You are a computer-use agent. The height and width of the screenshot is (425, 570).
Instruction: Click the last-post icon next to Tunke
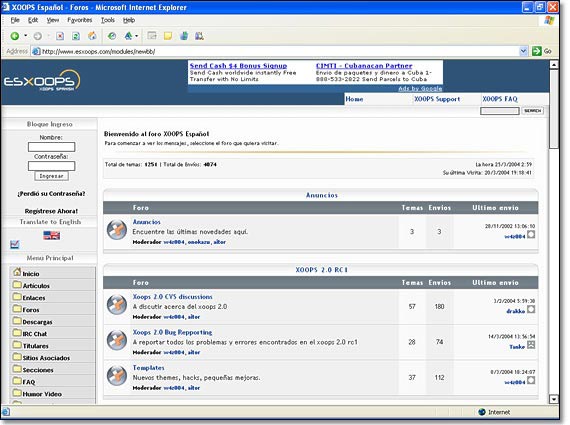click(x=531, y=345)
